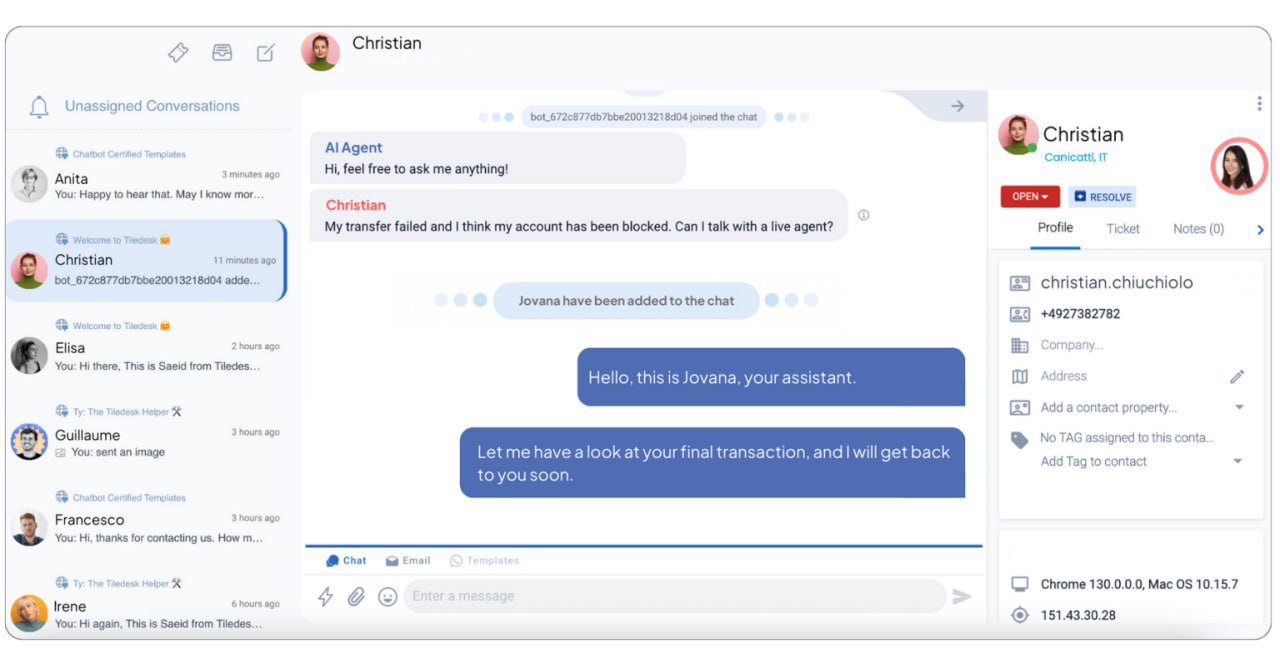Click Christian's avatar in the contact panel

[x=1018, y=135]
